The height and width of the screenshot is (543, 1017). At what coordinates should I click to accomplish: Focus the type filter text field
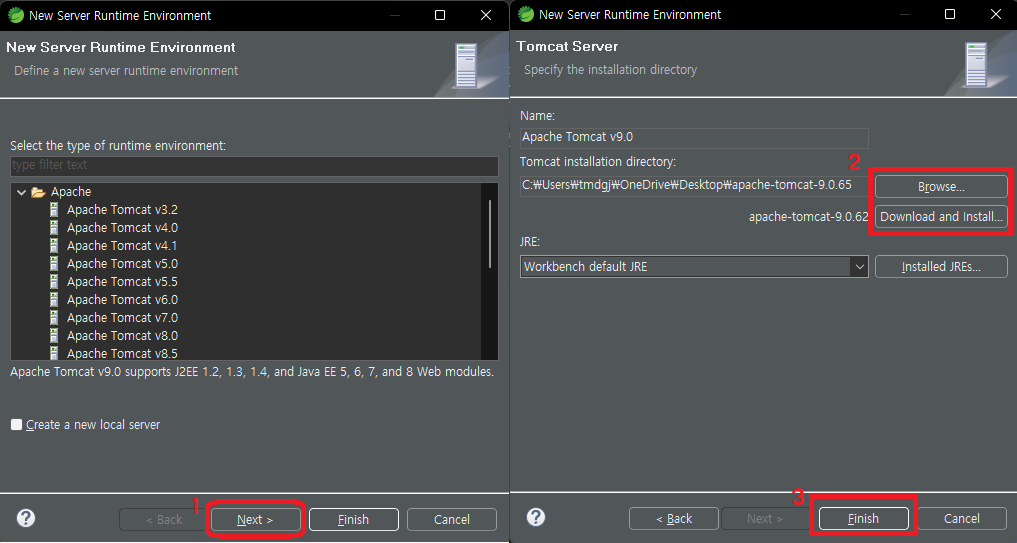click(254, 165)
